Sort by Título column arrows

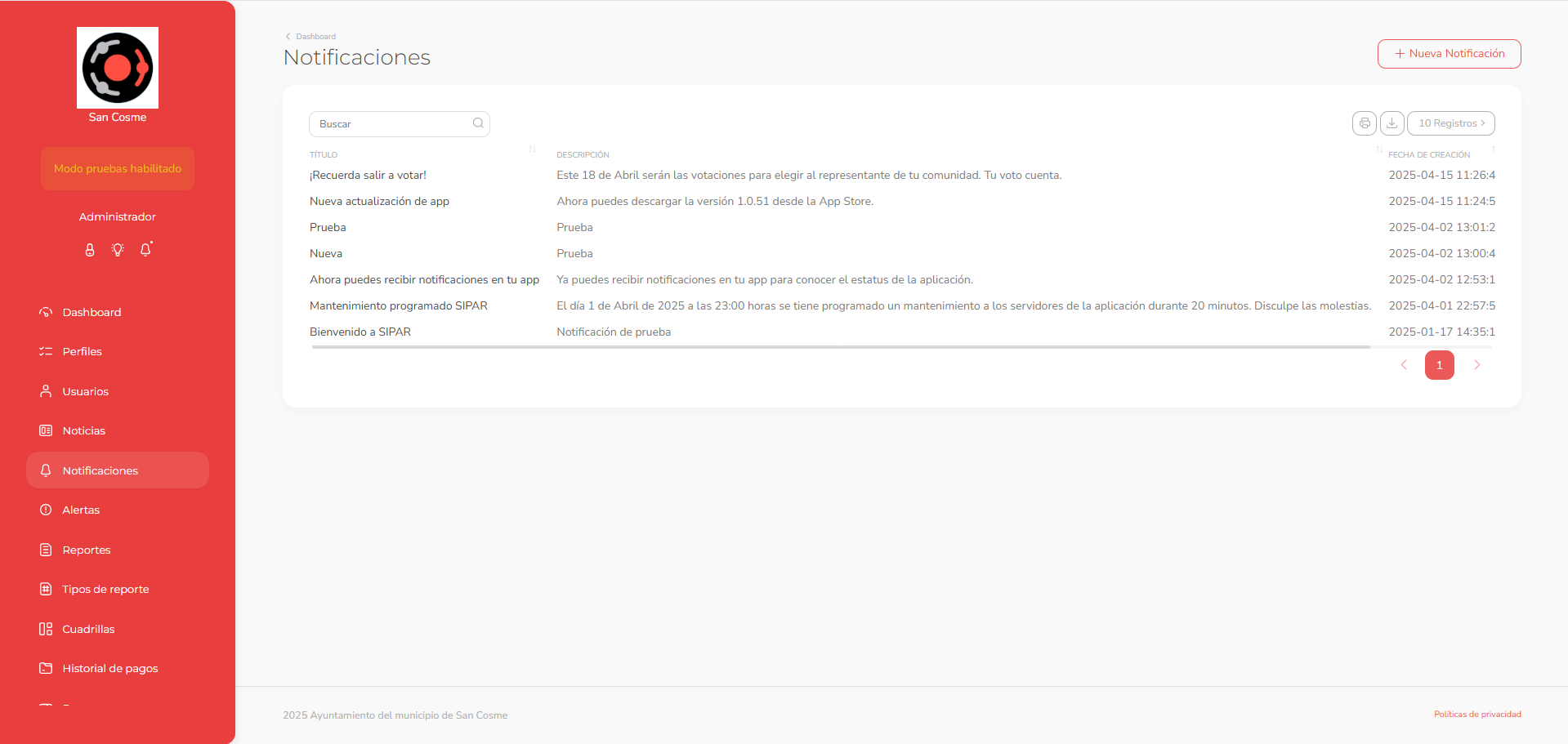pos(532,149)
